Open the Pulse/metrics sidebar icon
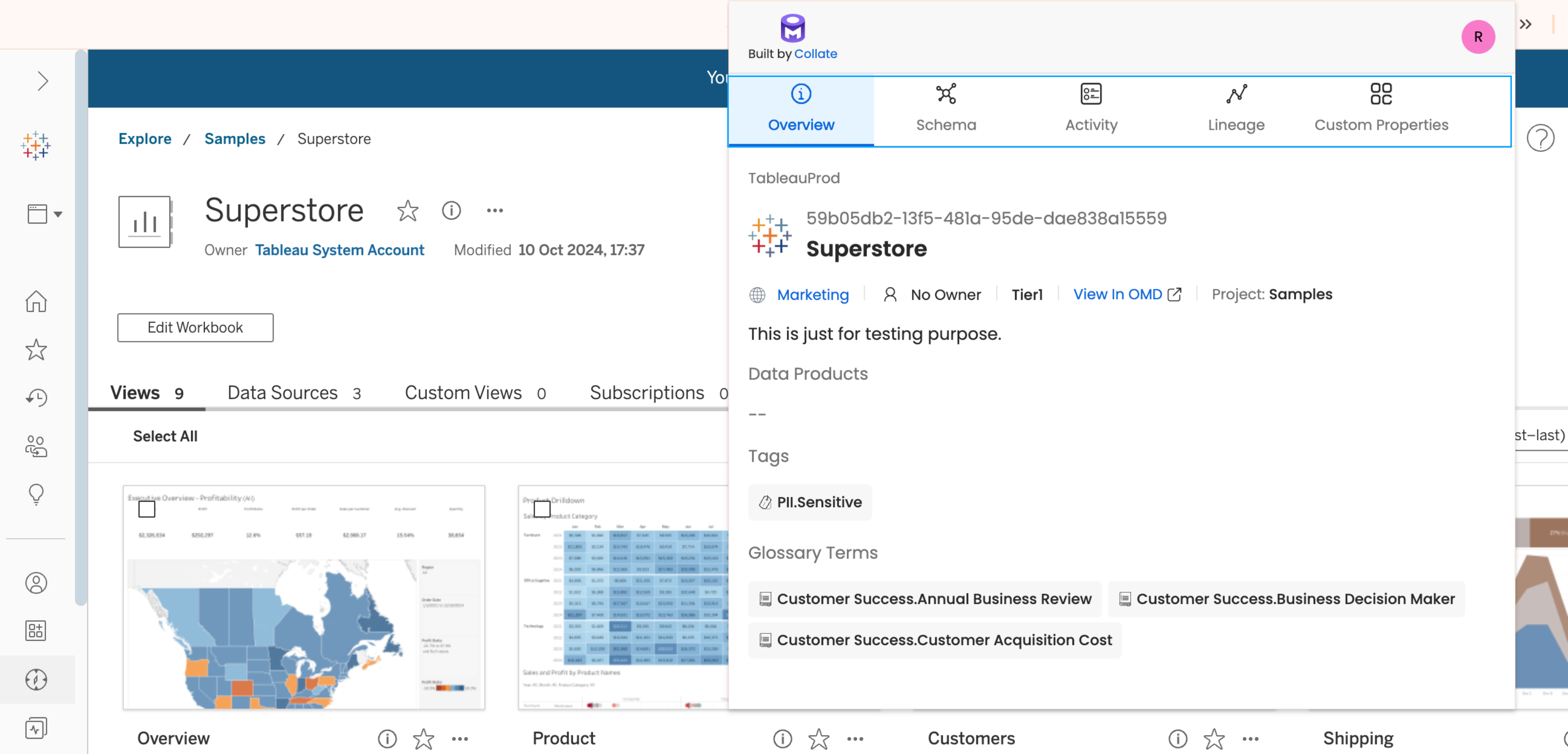The image size is (1568, 754). pyautogui.click(x=36, y=728)
